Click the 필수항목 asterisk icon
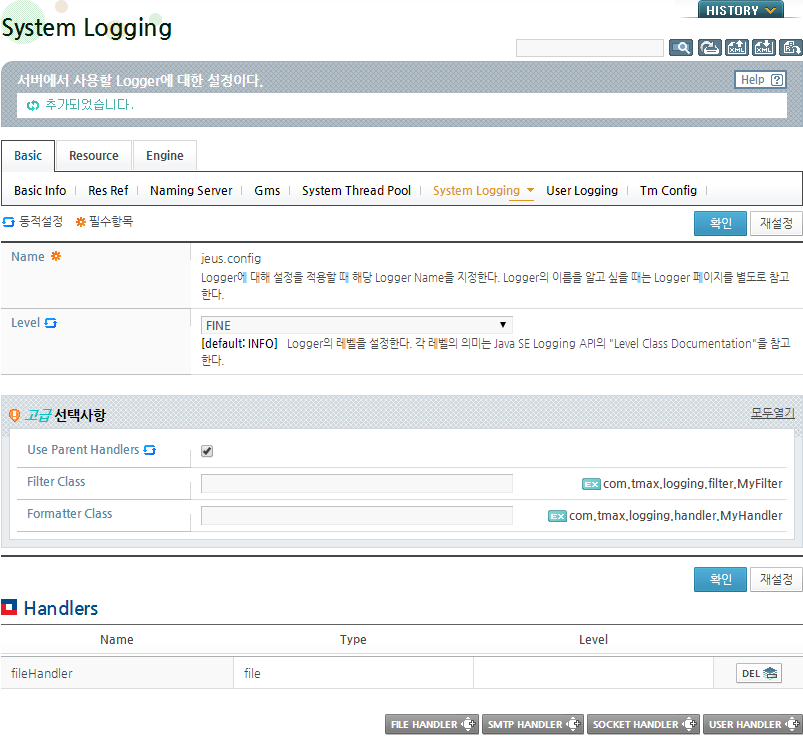Viewport: 803px width, 740px height. point(80,222)
